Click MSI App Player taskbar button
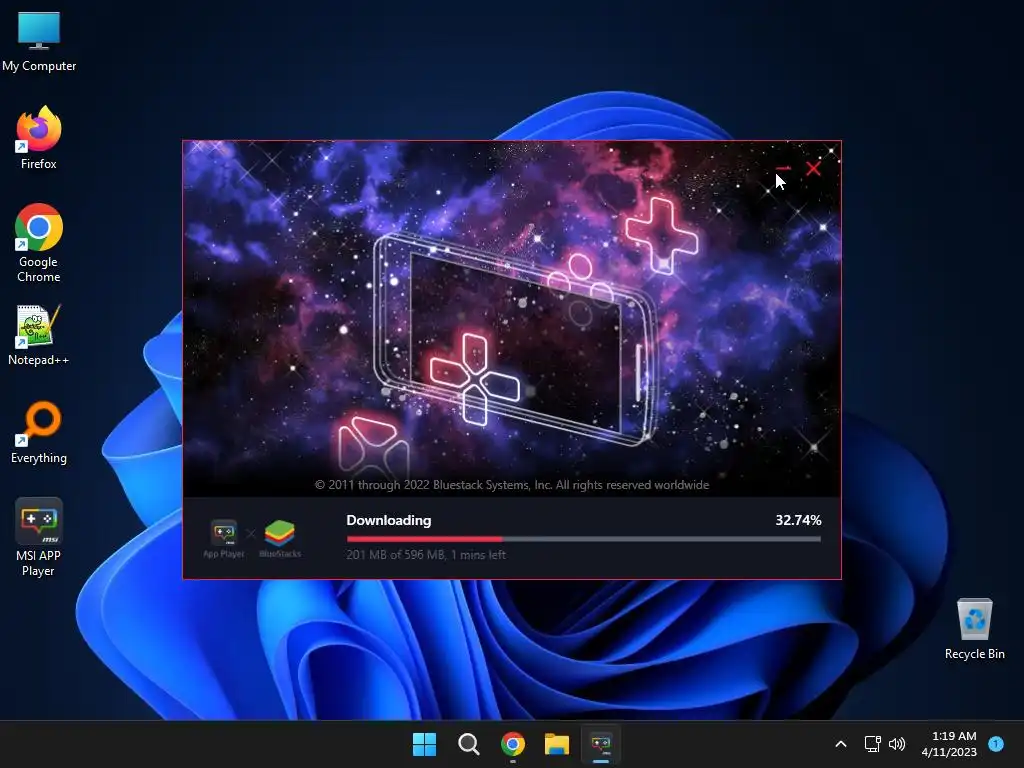The height and width of the screenshot is (768, 1024). click(601, 744)
